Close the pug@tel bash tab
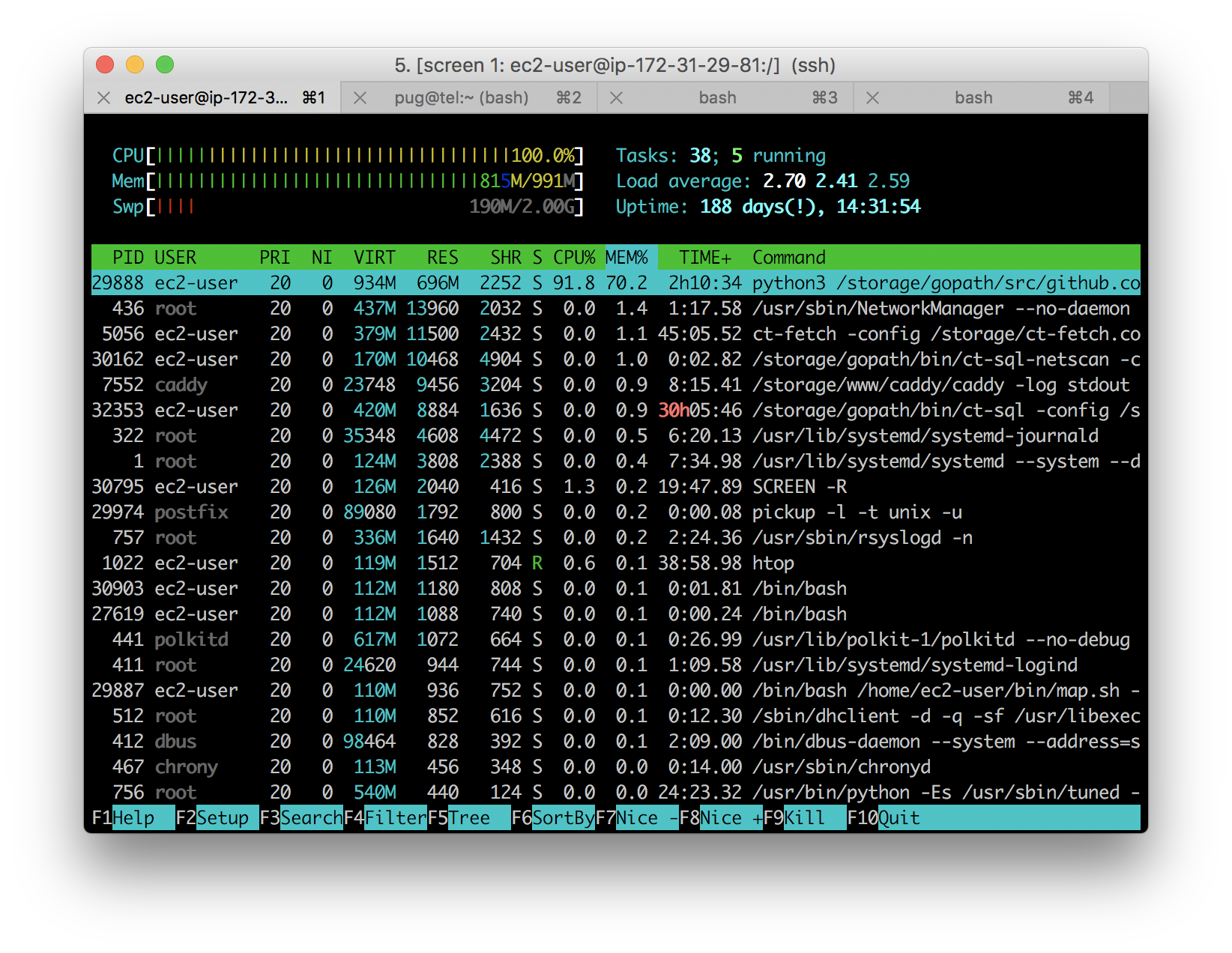Viewport: 1232px width, 953px height. pyautogui.click(x=360, y=98)
